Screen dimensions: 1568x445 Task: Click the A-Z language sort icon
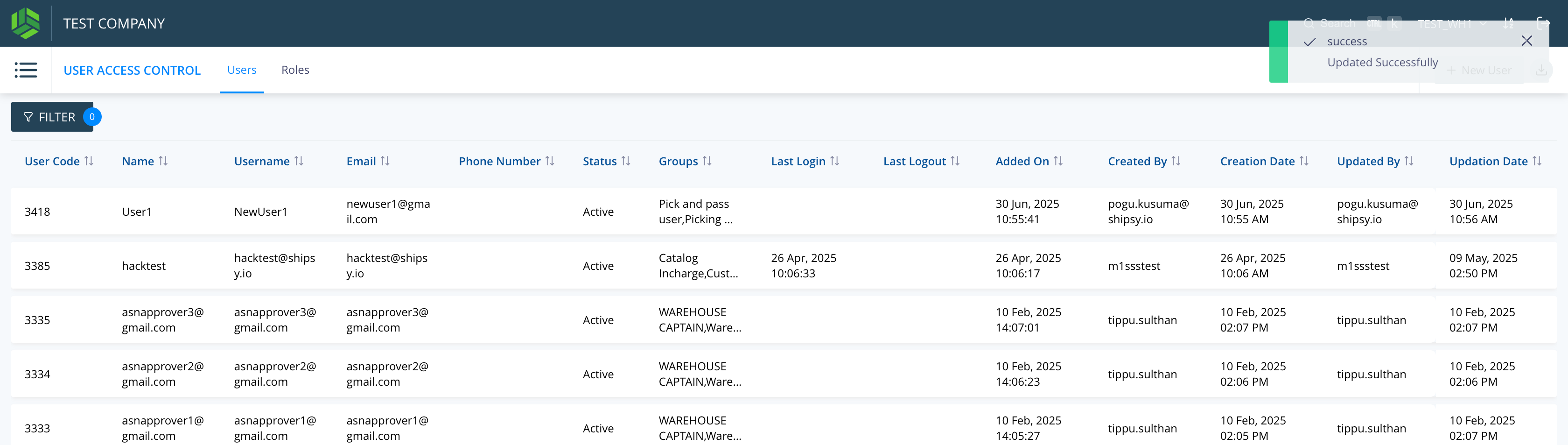click(1508, 24)
